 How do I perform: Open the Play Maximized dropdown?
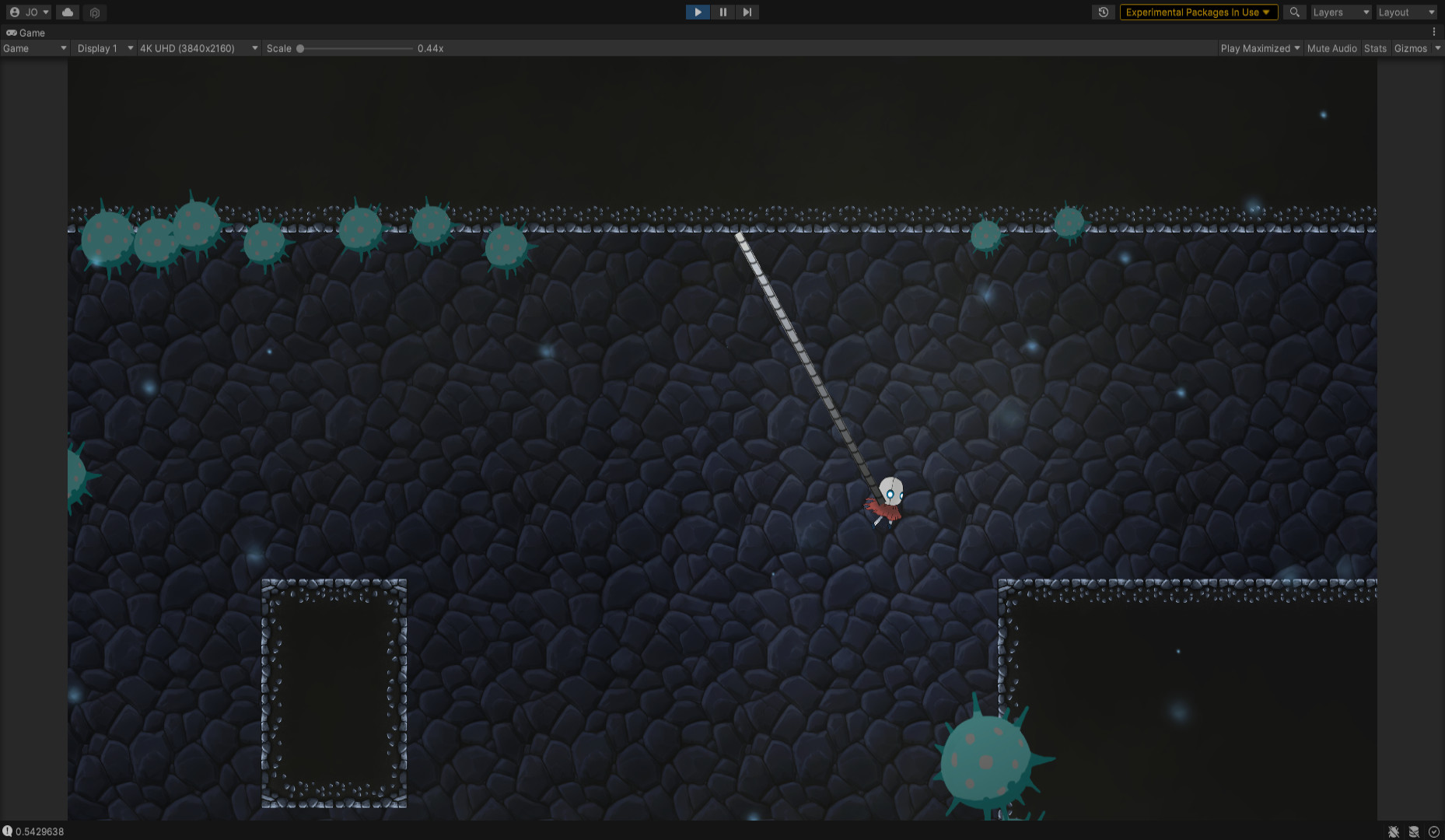pos(1260,48)
